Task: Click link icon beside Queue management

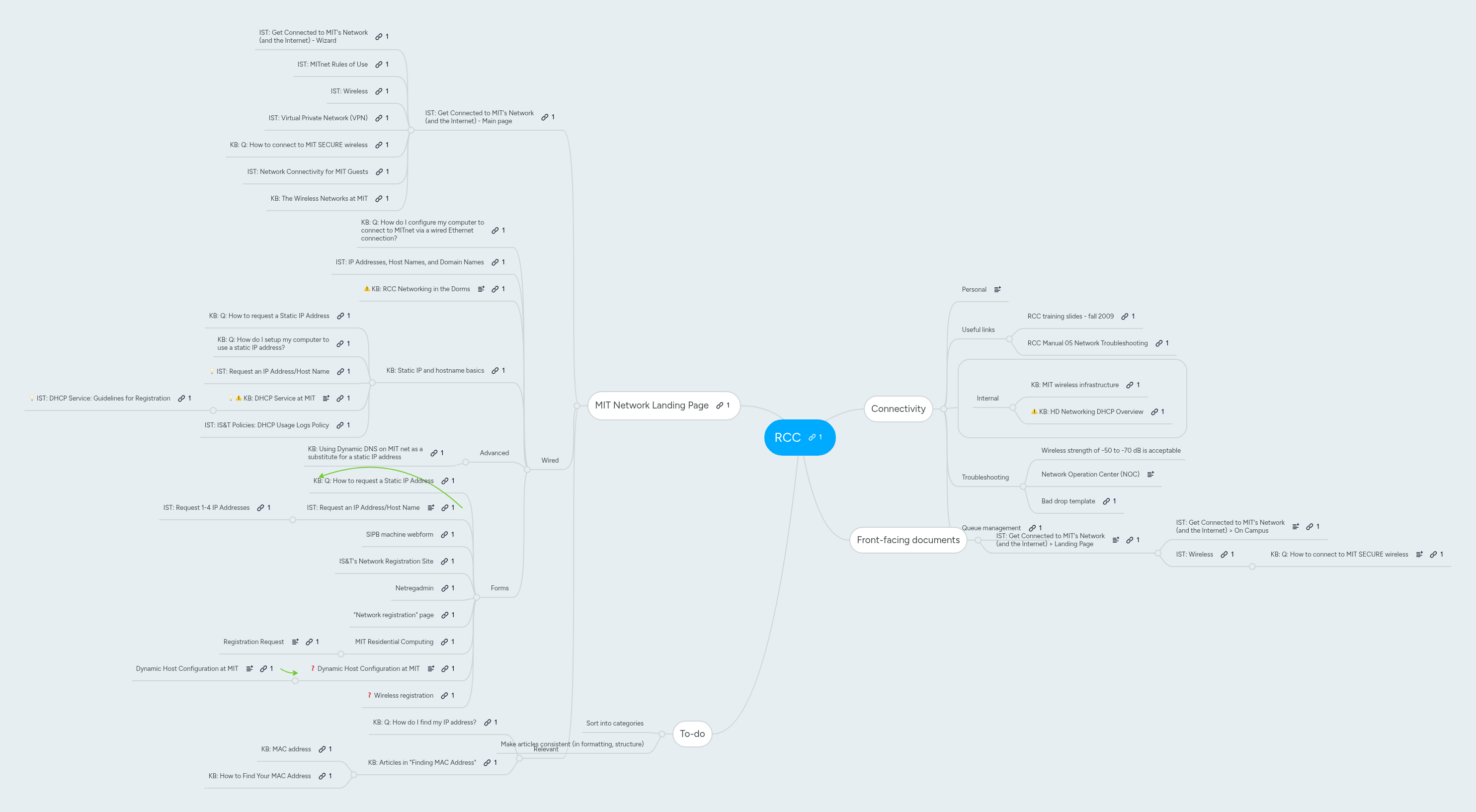Action: tap(1032, 528)
